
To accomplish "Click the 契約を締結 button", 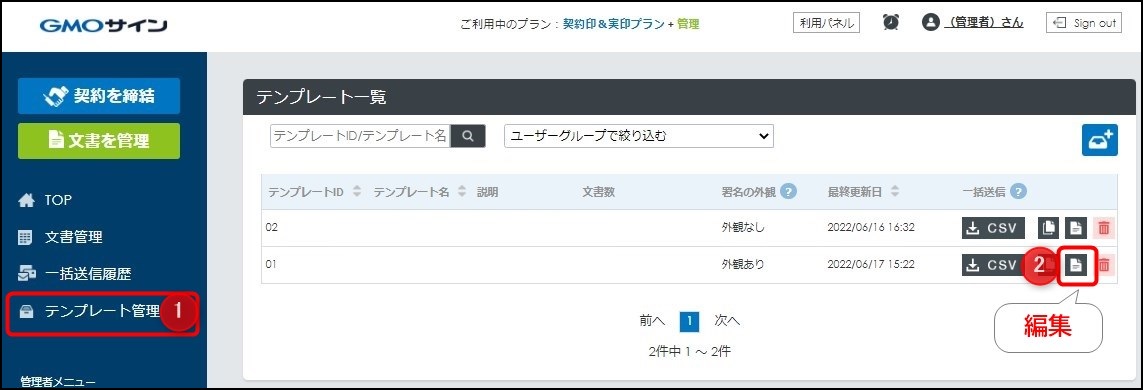I will [x=99, y=95].
